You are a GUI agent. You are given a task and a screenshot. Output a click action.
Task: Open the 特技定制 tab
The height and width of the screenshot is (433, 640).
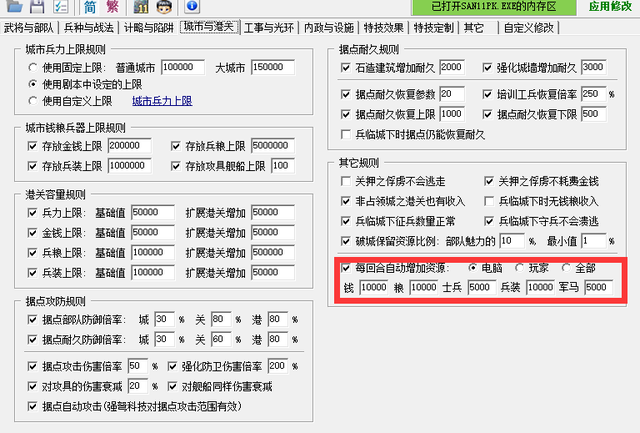[x=433, y=28]
